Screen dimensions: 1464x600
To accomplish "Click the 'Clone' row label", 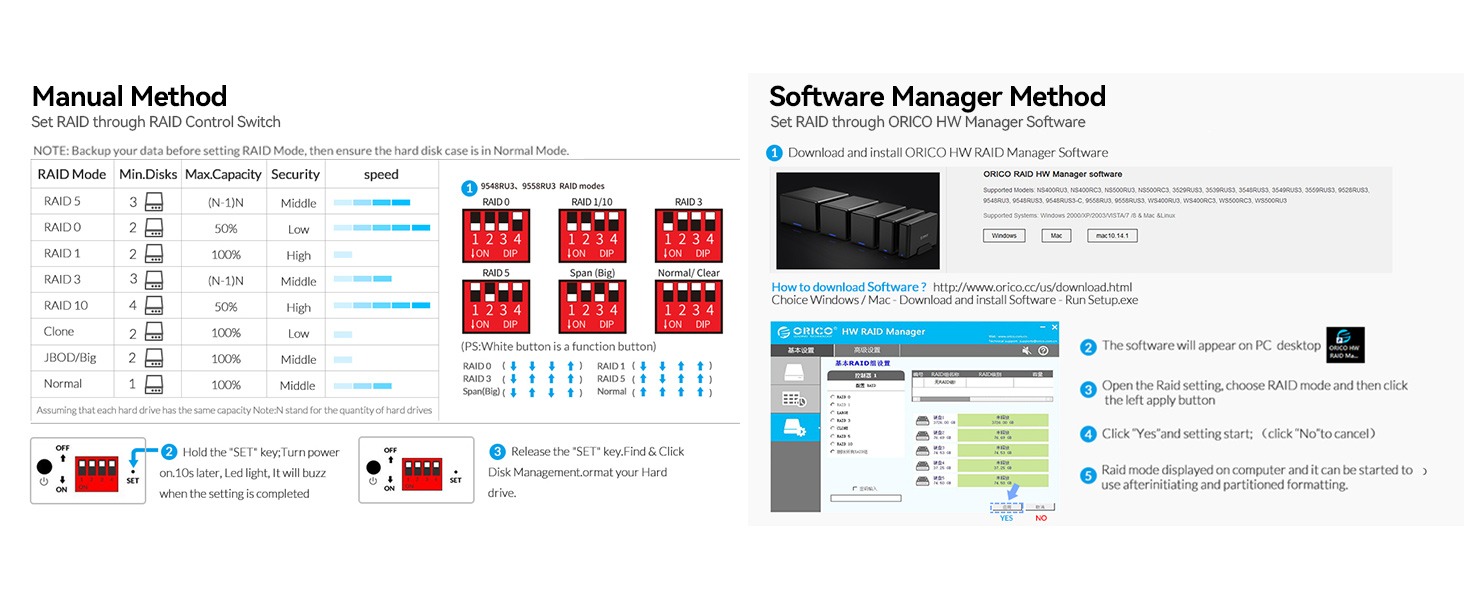I will pyautogui.click(x=59, y=332).
